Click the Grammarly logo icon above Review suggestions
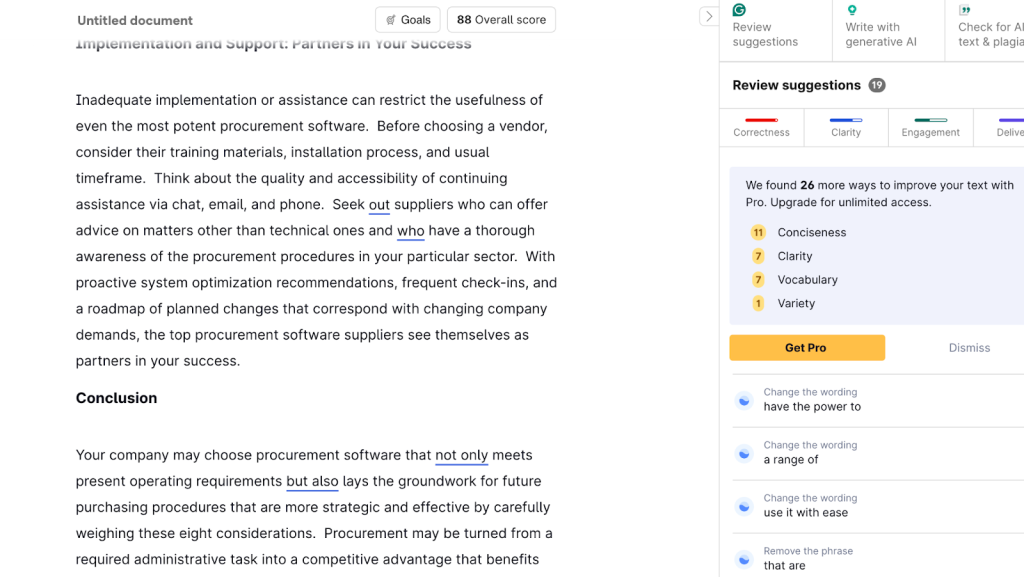 739,10
